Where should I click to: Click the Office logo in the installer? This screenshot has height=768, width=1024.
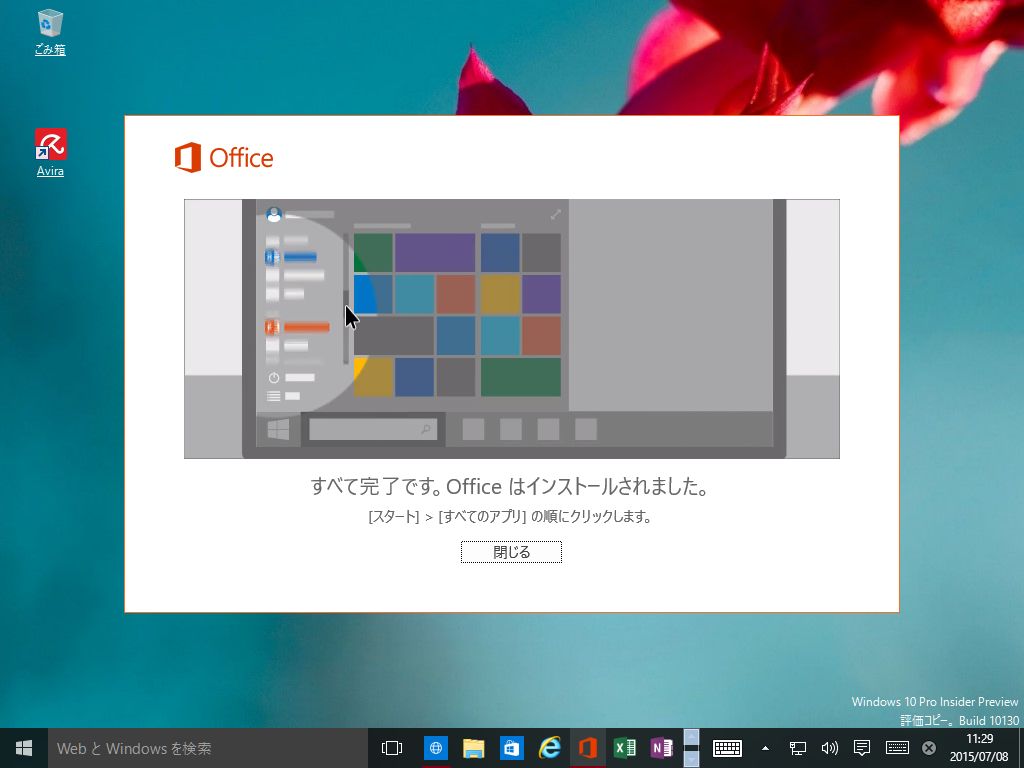pyautogui.click(x=224, y=157)
